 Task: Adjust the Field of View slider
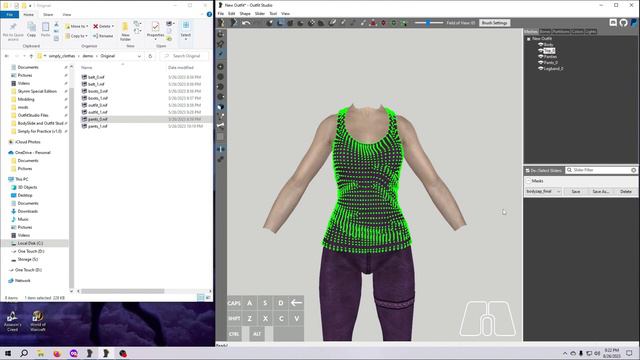click(x=429, y=23)
